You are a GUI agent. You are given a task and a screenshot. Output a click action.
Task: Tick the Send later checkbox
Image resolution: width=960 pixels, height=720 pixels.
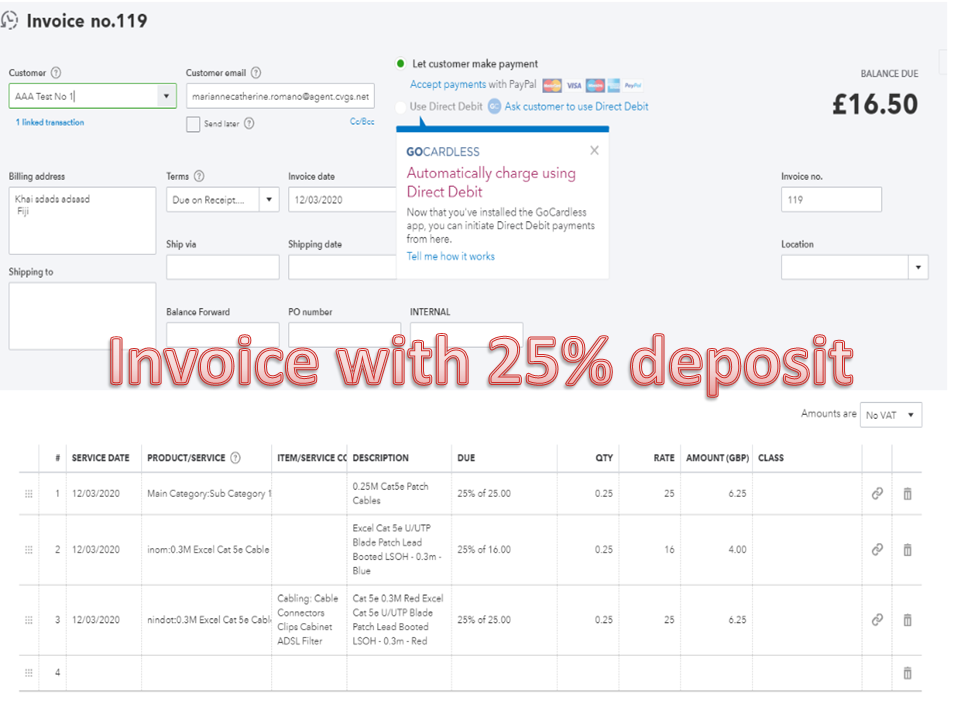click(193, 124)
